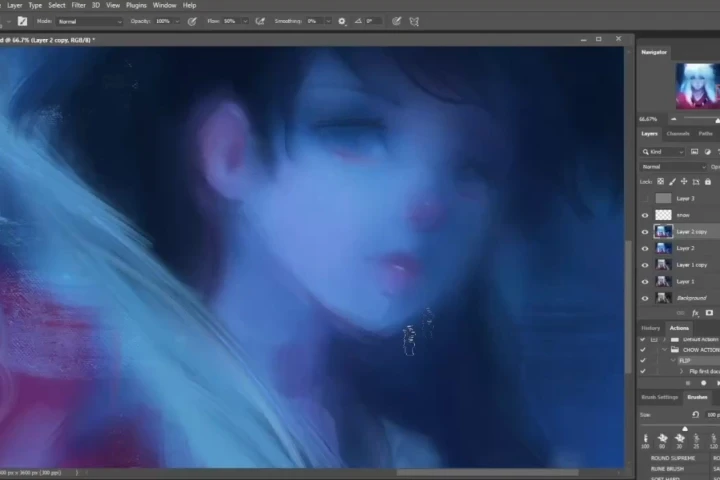Open Opacity 100% dropdown arrow
The width and height of the screenshot is (720, 480).
[177, 22]
